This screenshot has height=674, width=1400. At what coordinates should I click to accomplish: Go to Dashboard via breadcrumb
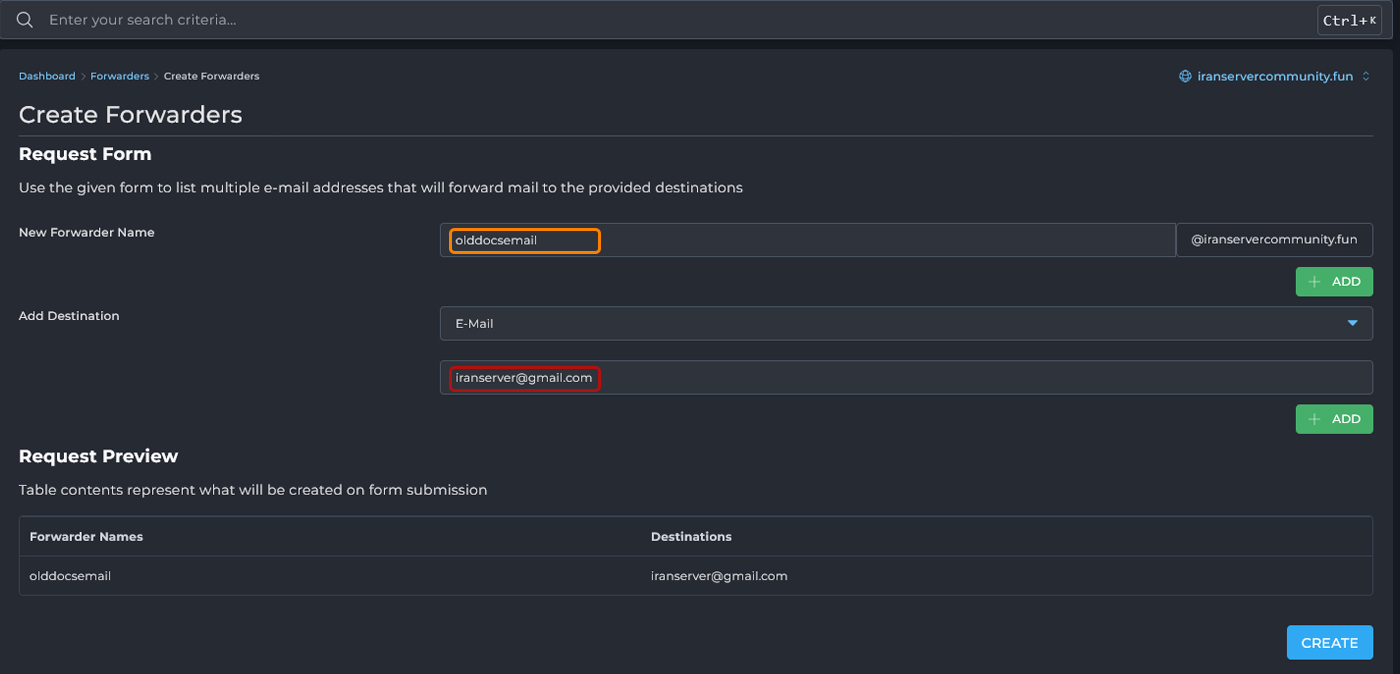click(x=47, y=76)
